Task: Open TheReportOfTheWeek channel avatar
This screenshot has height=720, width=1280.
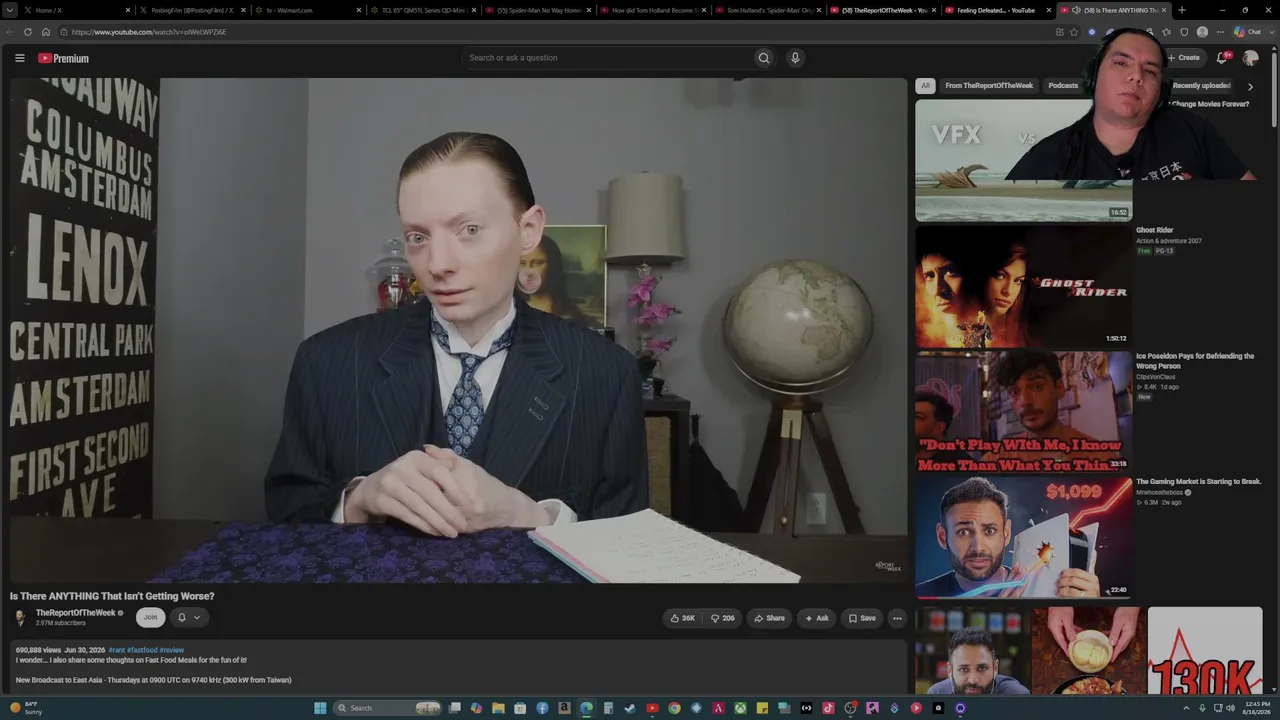Action: (x=20, y=618)
